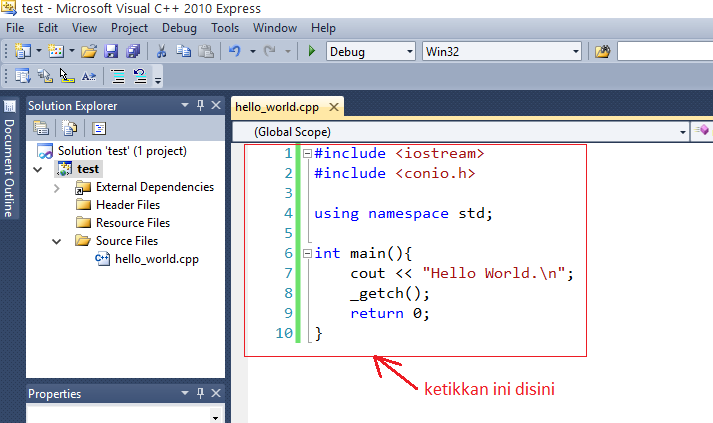Click the View Code icon in Solution Explorer
The height and width of the screenshot is (423, 713).
(x=99, y=128)
